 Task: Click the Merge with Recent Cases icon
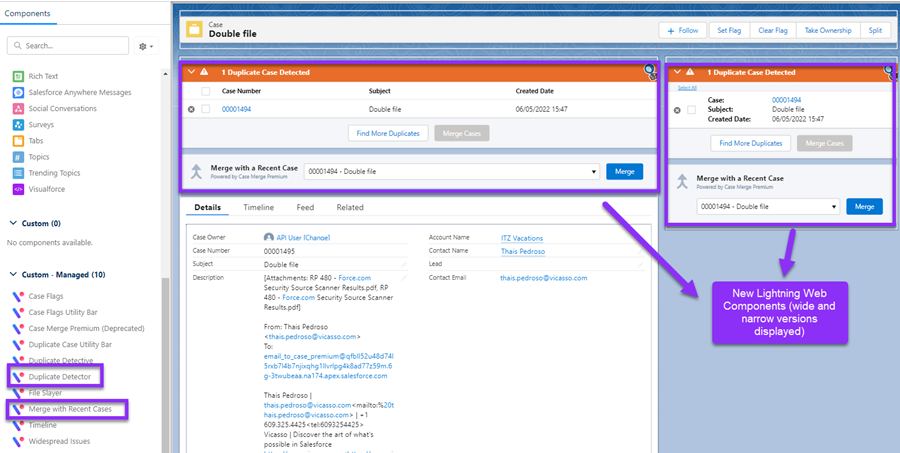[x=18, y=409]
